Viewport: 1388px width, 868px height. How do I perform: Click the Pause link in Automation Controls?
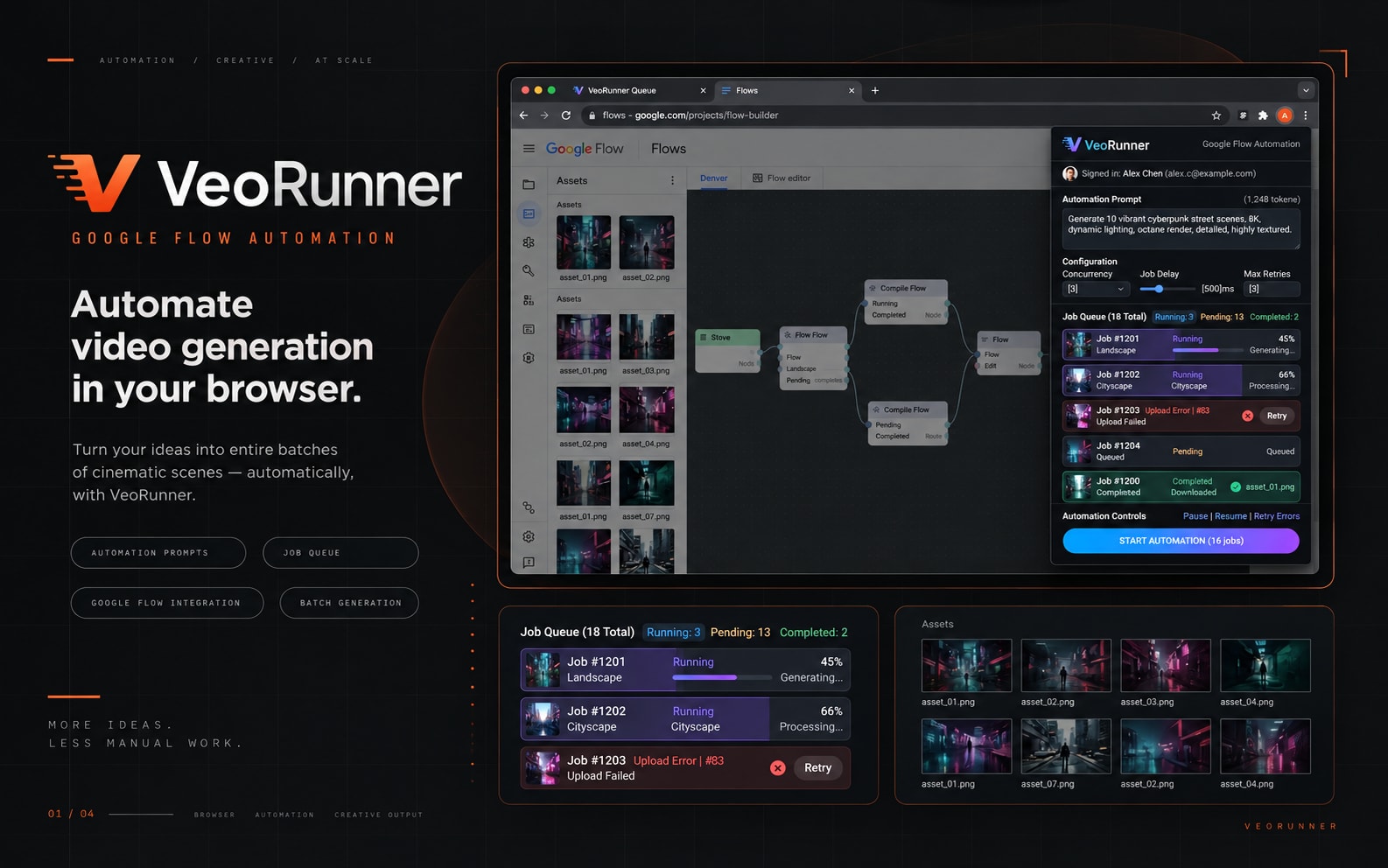coord(1195,516)
